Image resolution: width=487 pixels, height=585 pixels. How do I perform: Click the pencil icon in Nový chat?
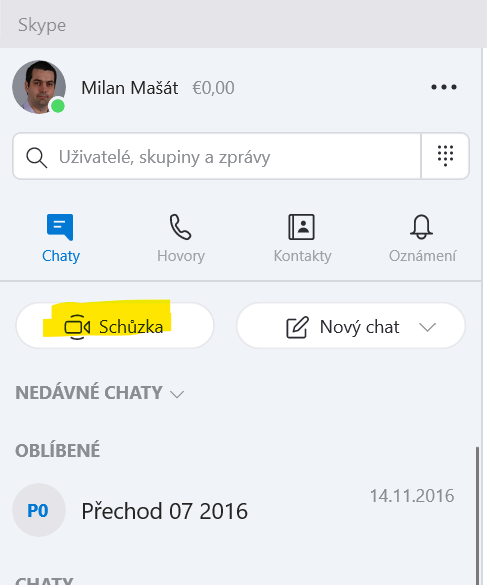click(x=297, y=327)
